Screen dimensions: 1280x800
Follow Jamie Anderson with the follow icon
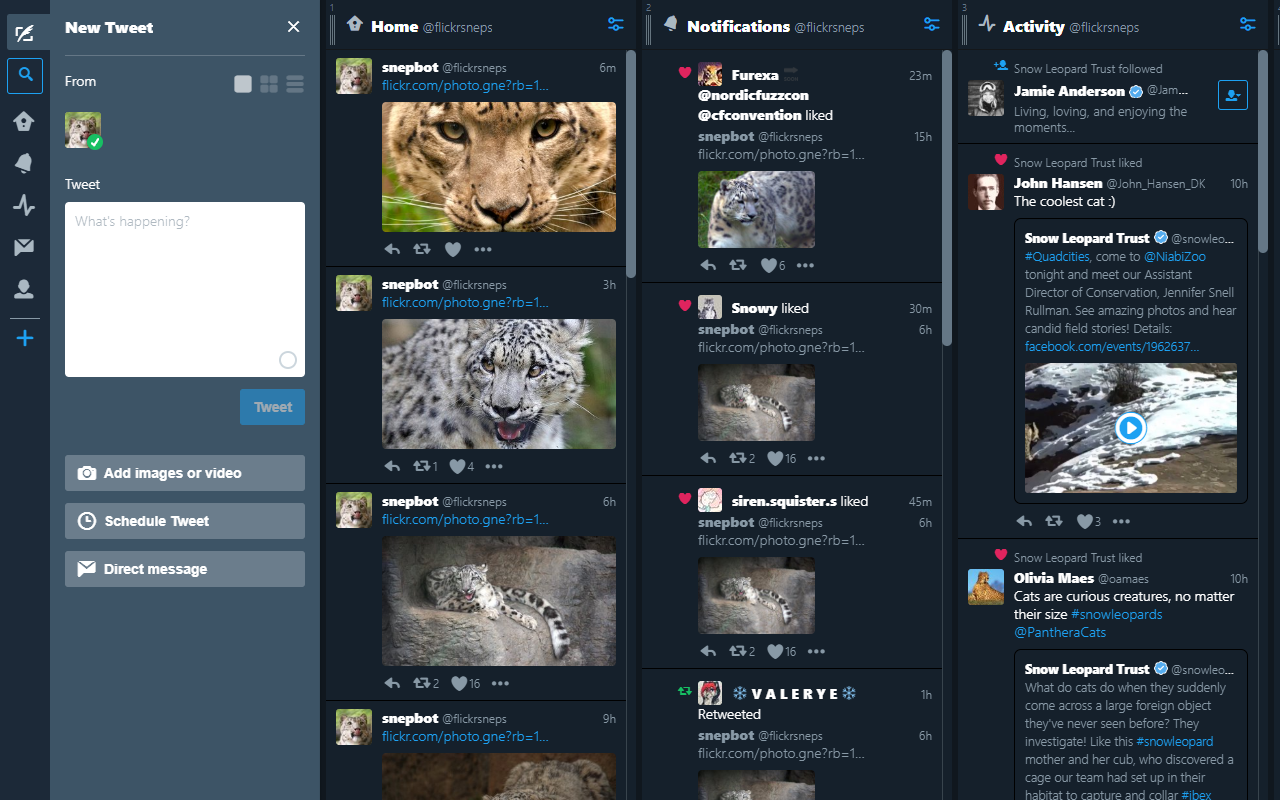point(1232,94)
